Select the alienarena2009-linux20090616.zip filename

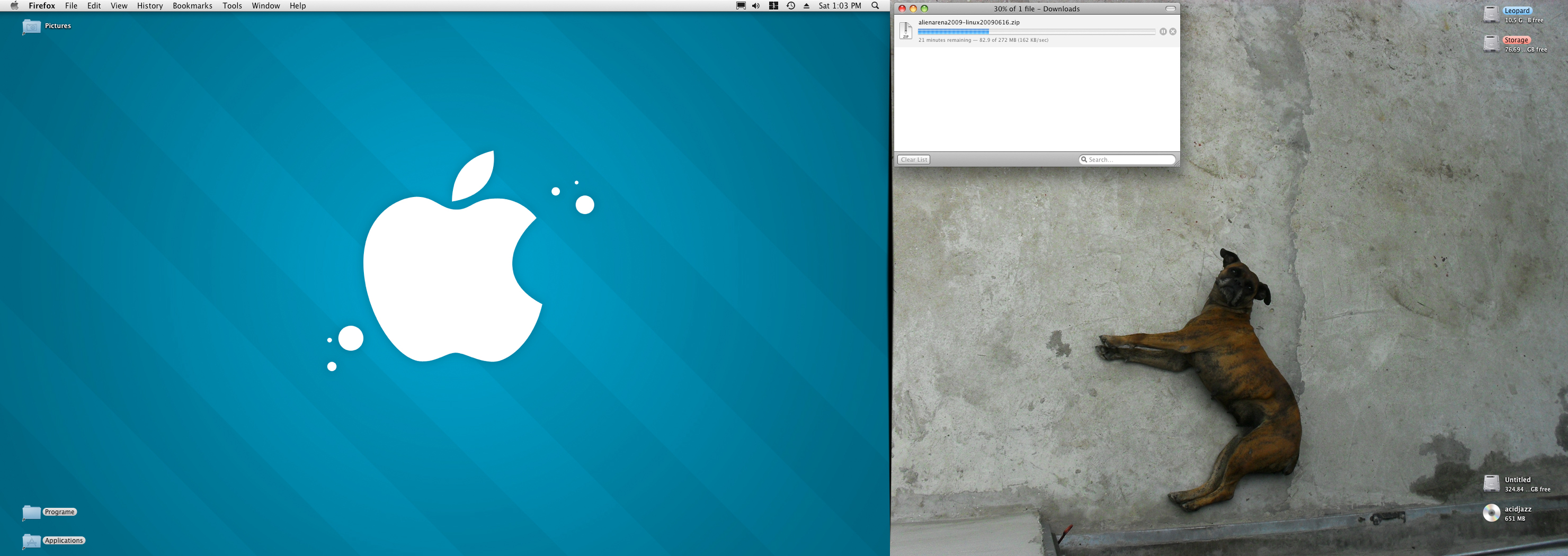click(x=968, y=23)
